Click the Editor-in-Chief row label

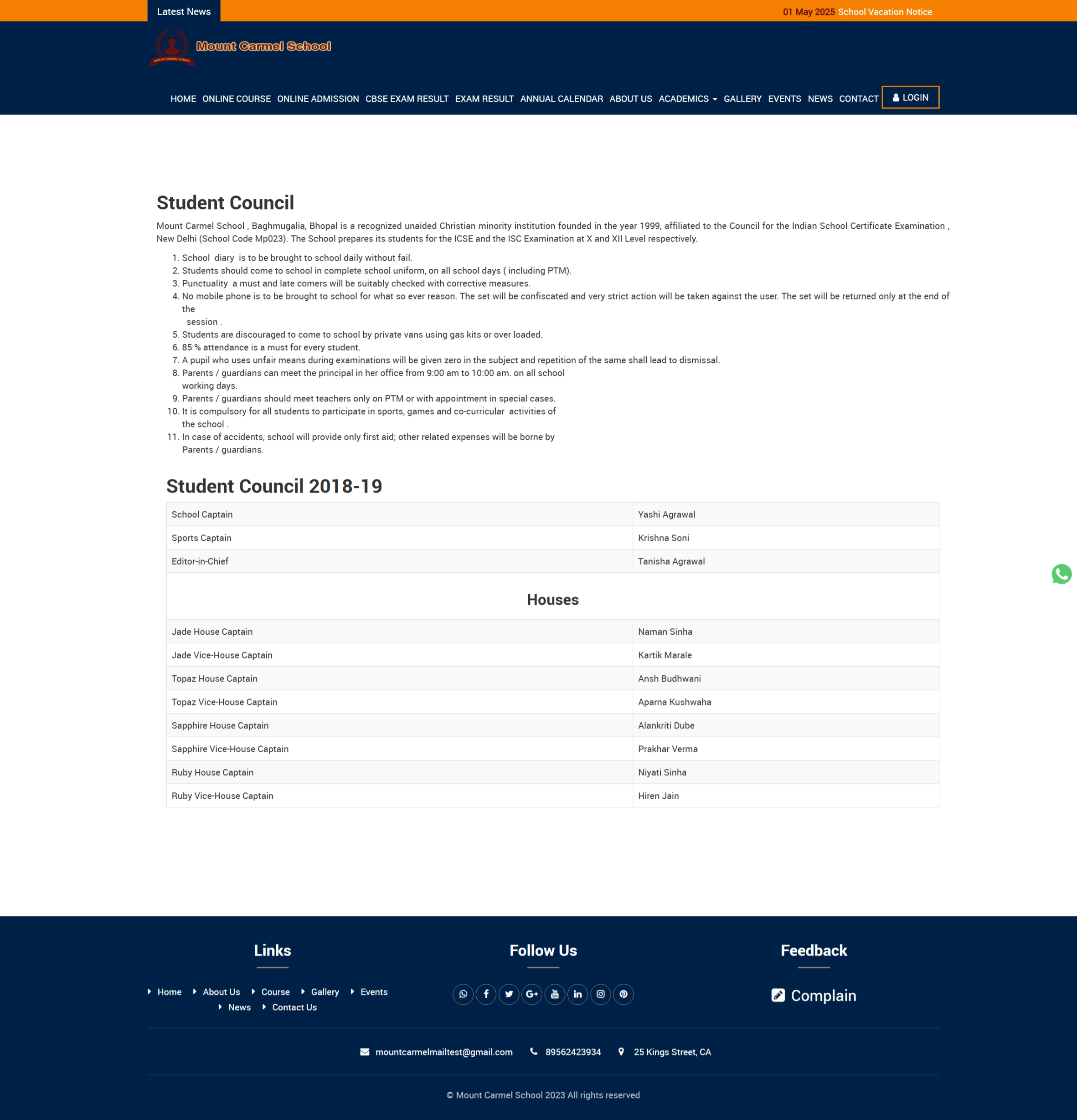200,561
